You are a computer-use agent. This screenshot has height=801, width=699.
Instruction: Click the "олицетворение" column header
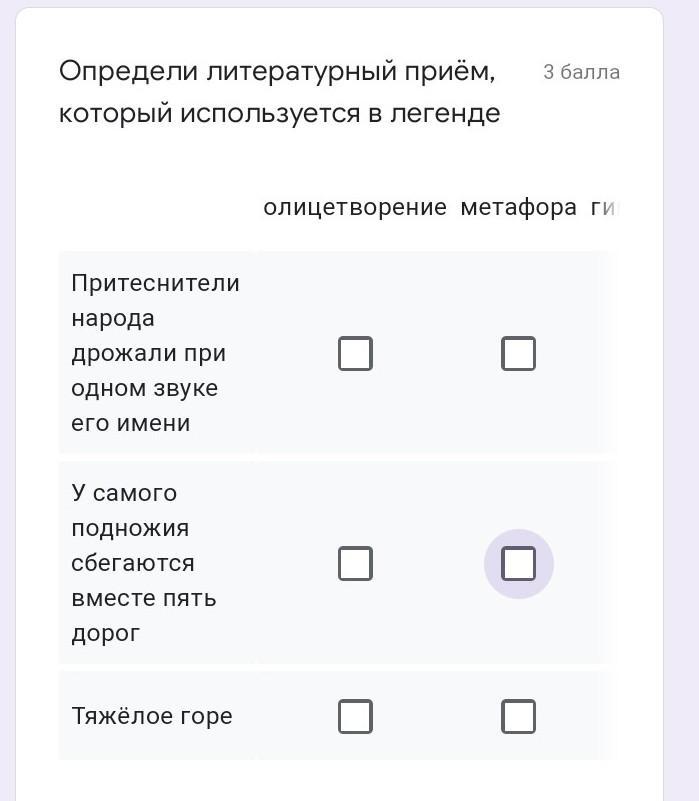(x=355, y=207)
